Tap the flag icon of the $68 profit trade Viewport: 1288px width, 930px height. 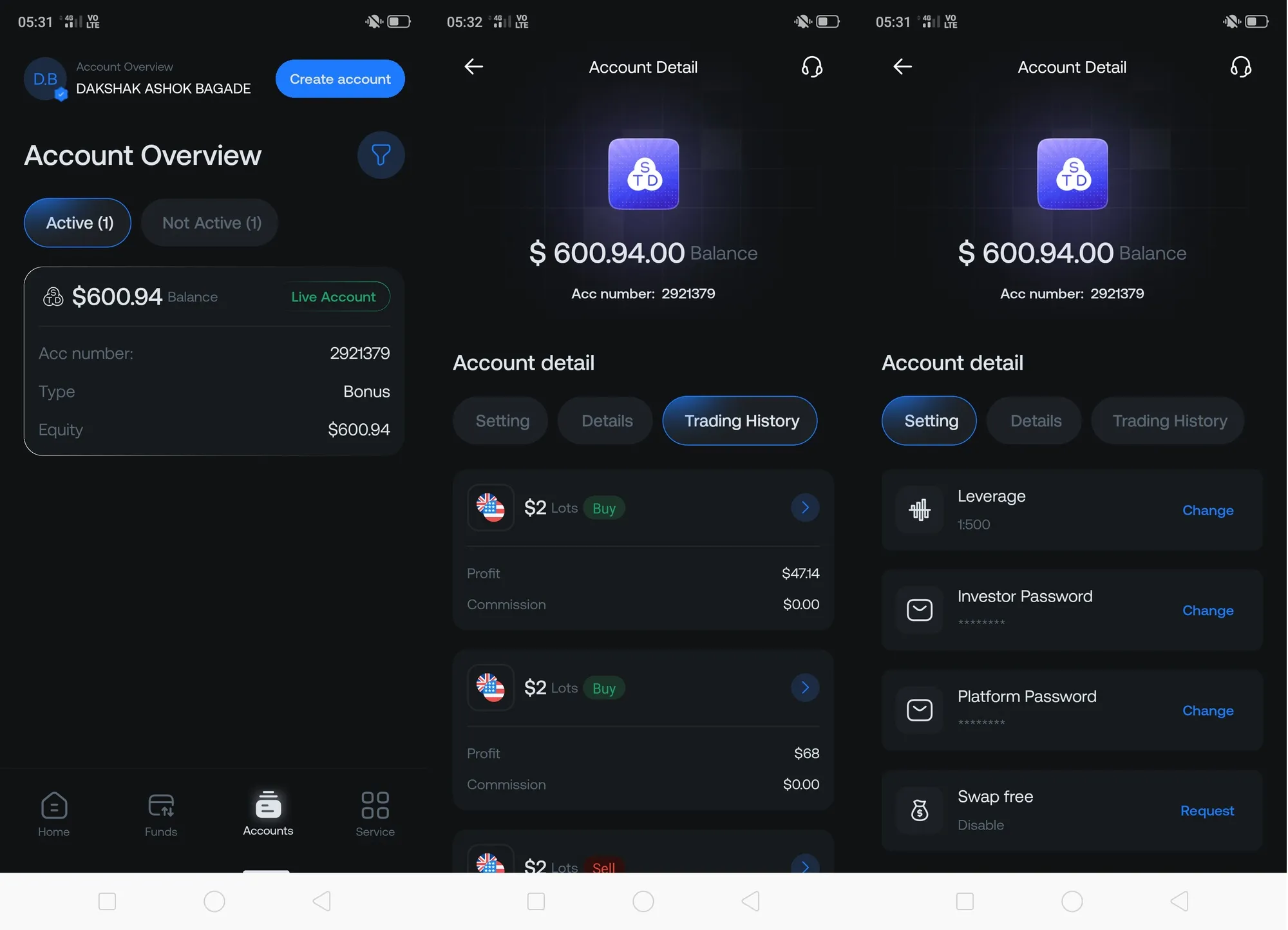pyautogui.click(x=491, y=688)
